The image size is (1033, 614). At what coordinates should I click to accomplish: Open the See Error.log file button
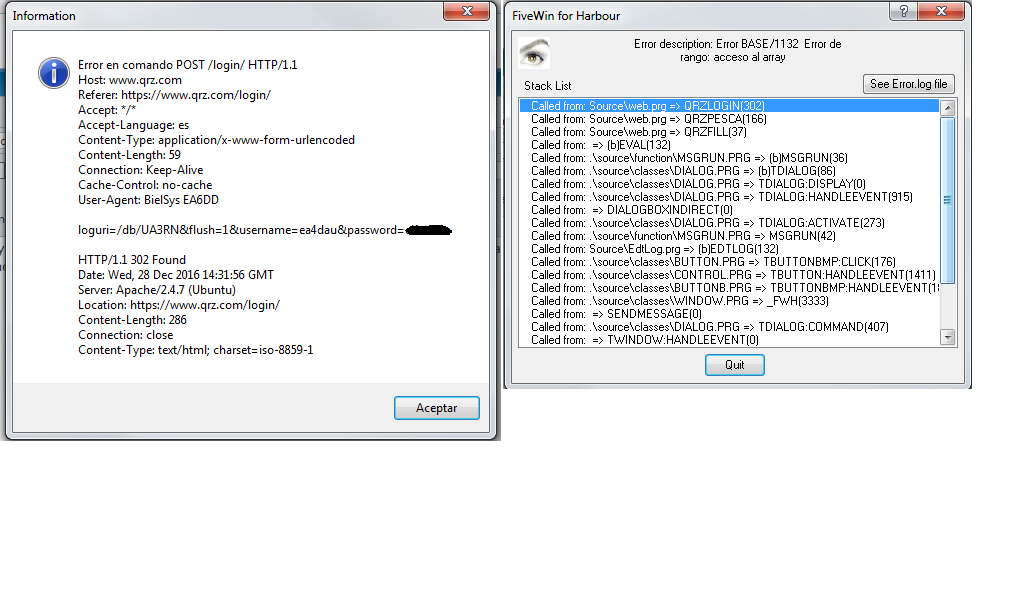coord(908,84)
